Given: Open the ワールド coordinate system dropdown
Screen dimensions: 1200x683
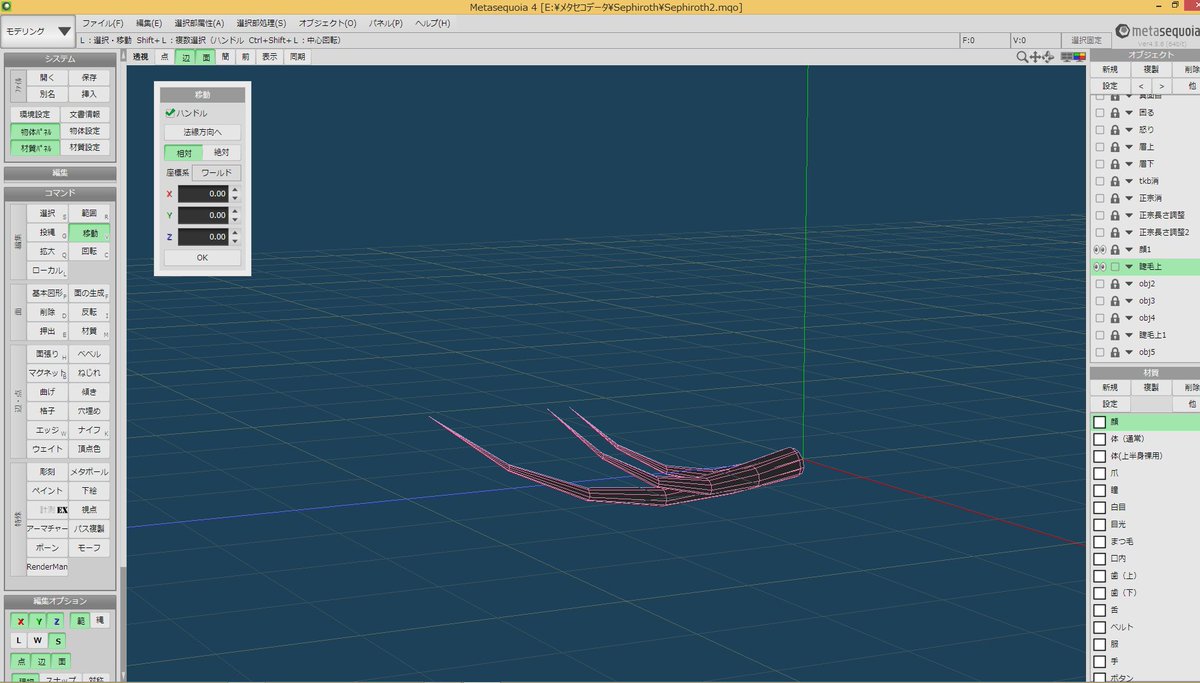Looking at the screenshot, I should click(x=216, y=173).
